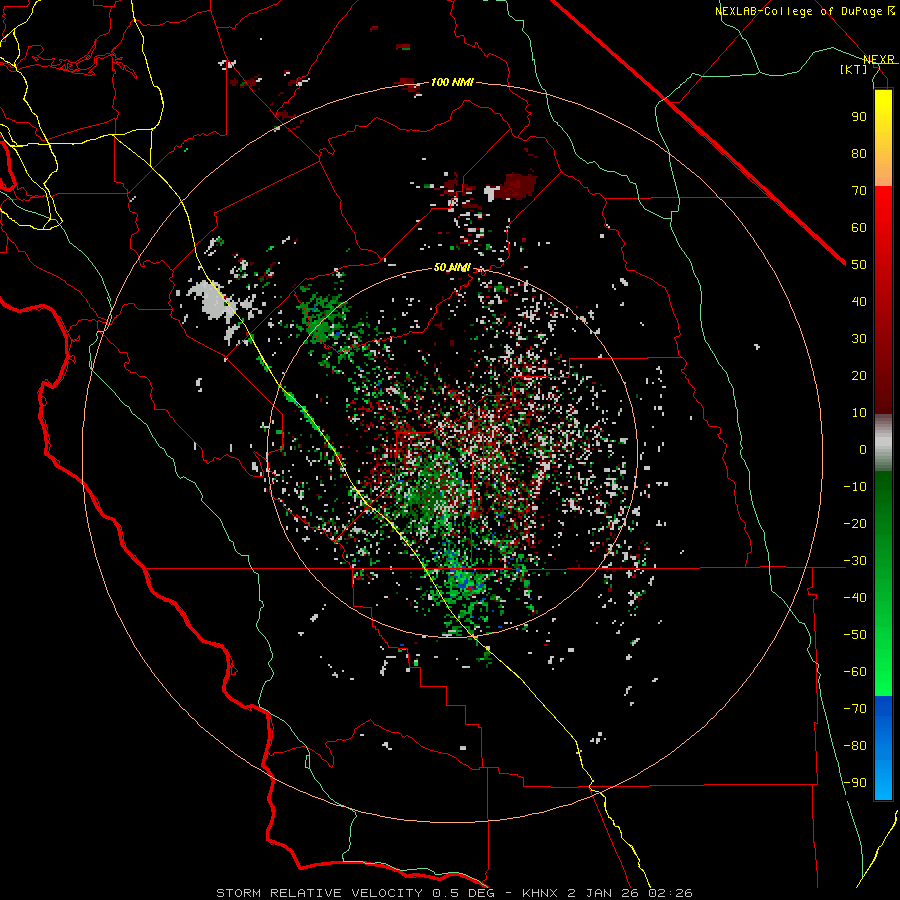The image size is (900, 900).
Task: Click the 20 value on the velocity scale
Action: [x=859, y=376]
